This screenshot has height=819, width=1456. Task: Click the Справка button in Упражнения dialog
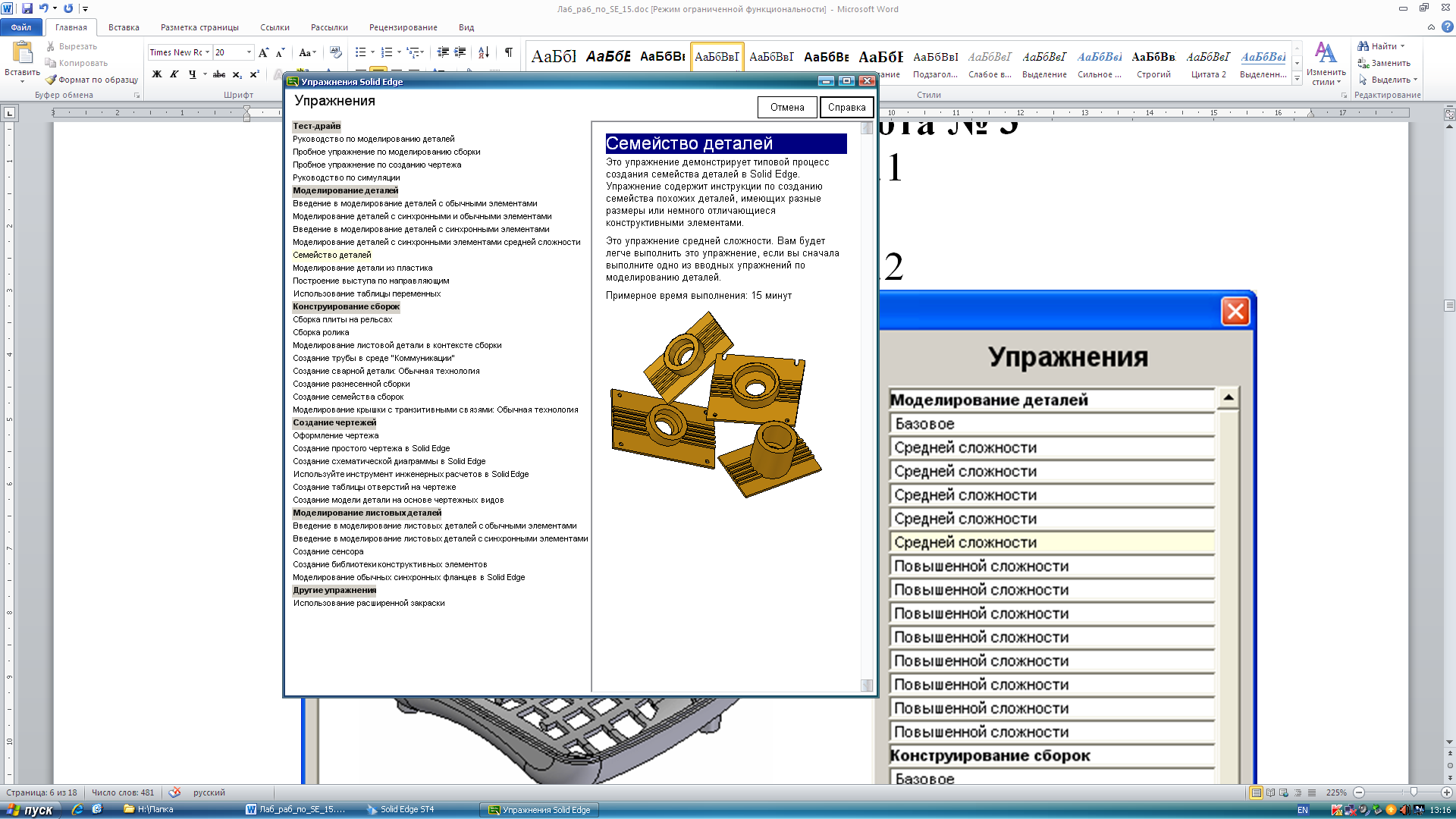click(846, 107)
